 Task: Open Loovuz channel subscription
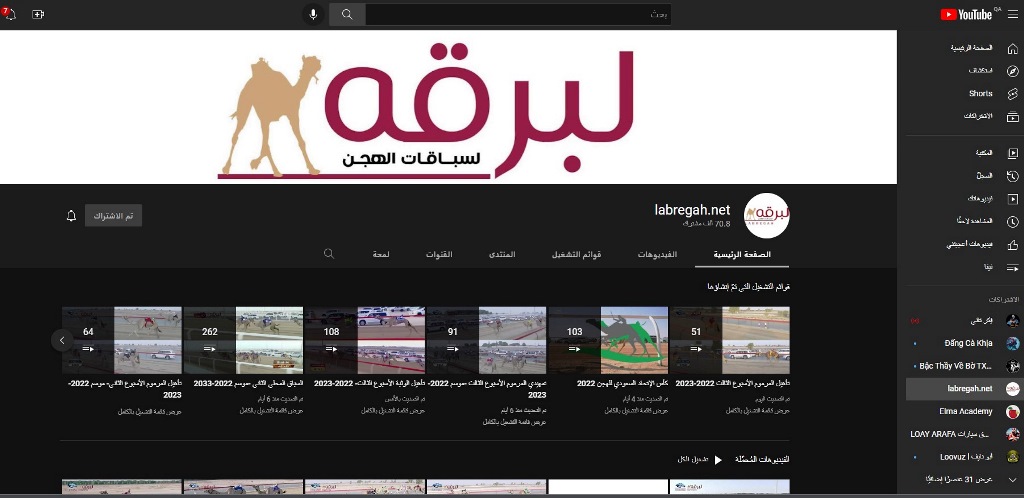point(965,457)
